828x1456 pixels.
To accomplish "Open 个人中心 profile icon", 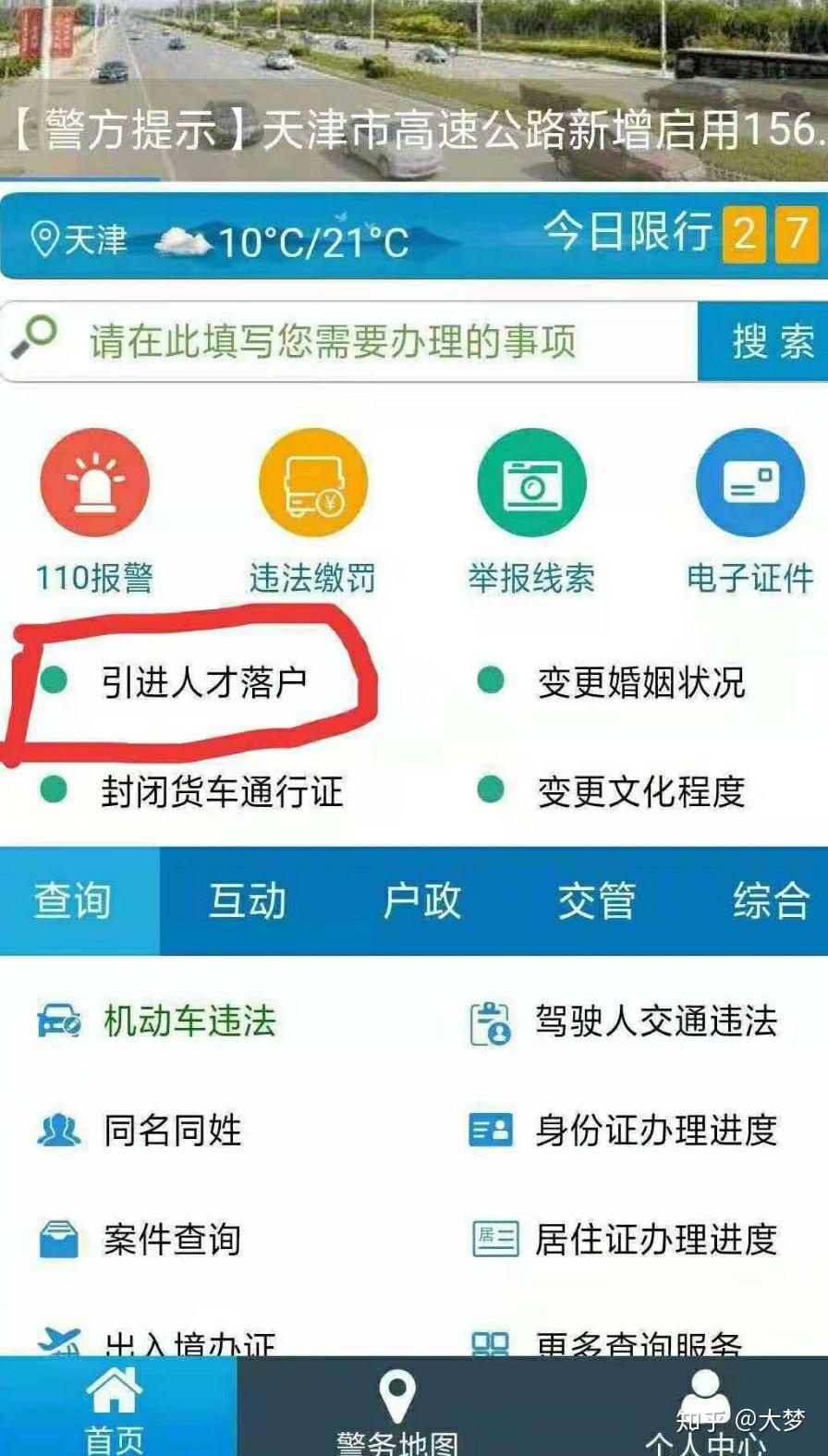I will [705, 1395].
